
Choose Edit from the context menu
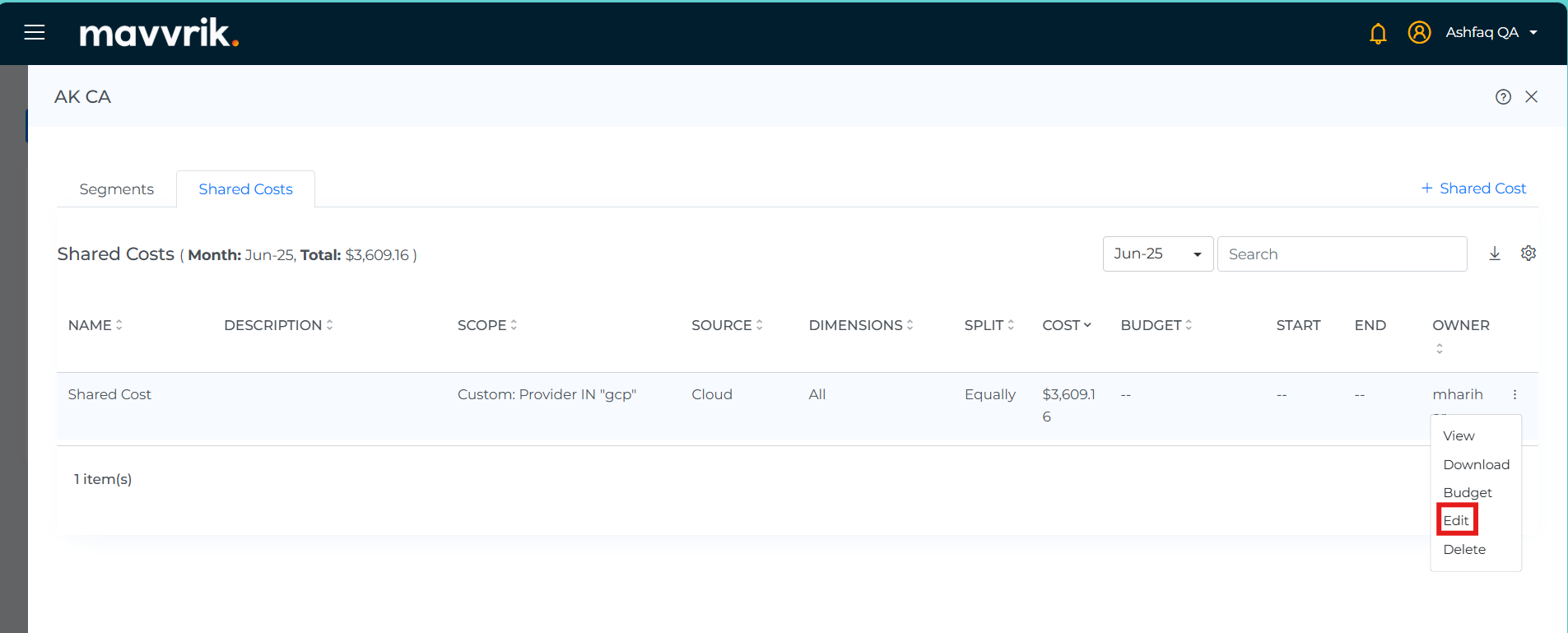[1456, 520]
